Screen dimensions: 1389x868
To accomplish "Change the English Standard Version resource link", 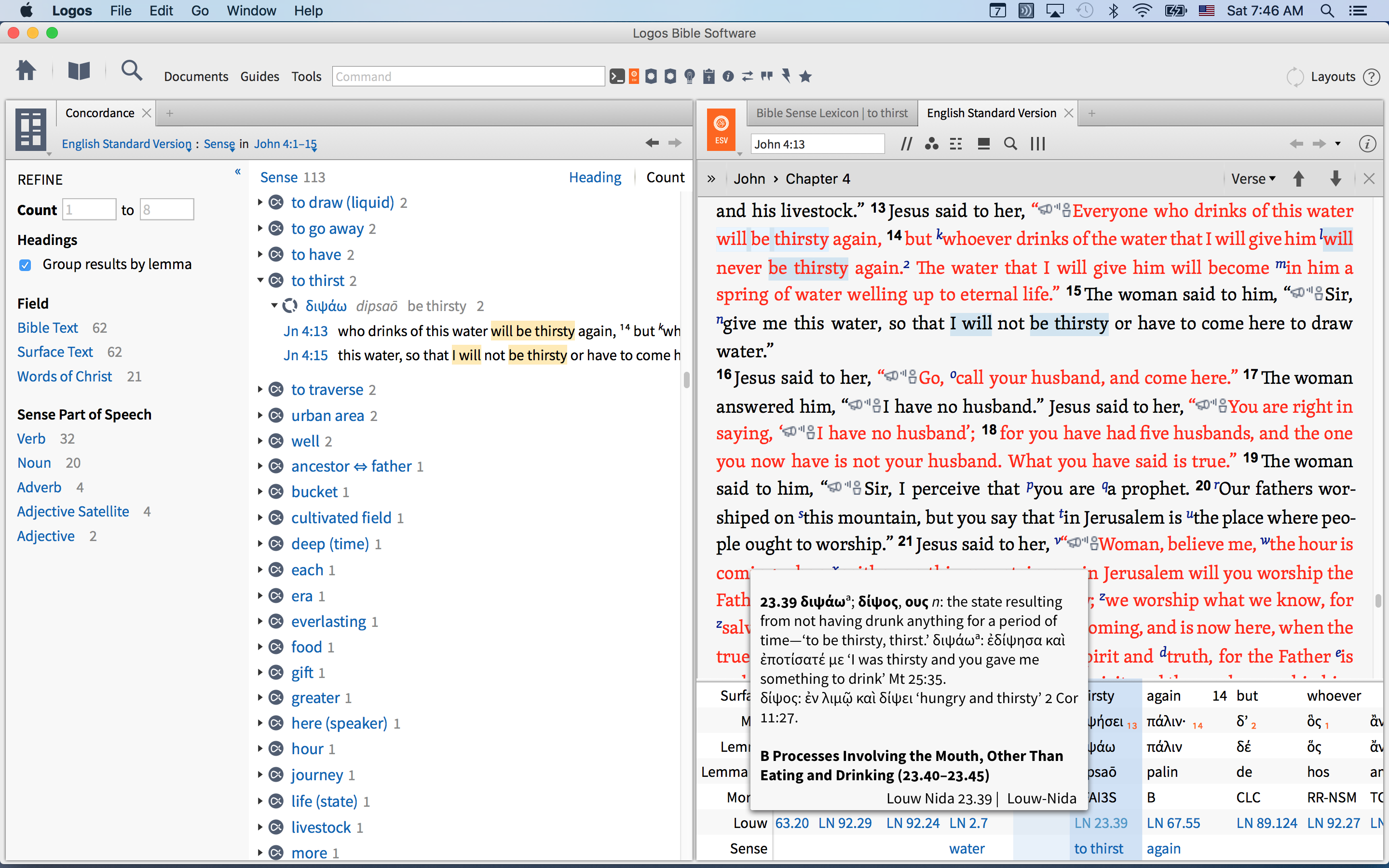I will [x=127, y=144].
